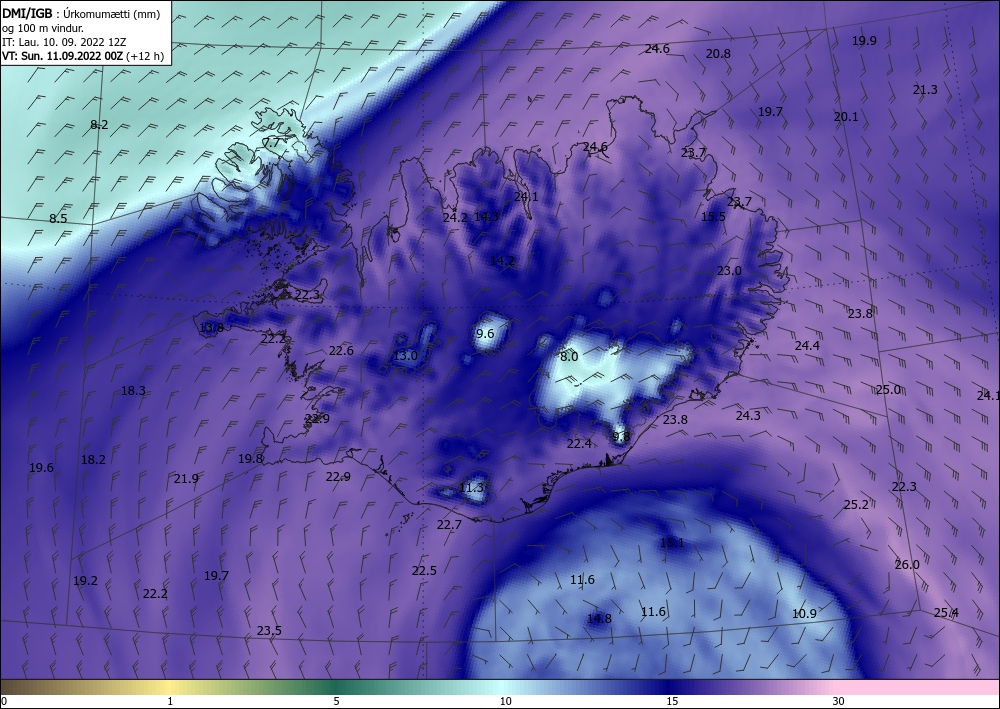Click the '(+12 h)' forecast offset text
Screen dimensions: 1000x709
tap(145, 56)
